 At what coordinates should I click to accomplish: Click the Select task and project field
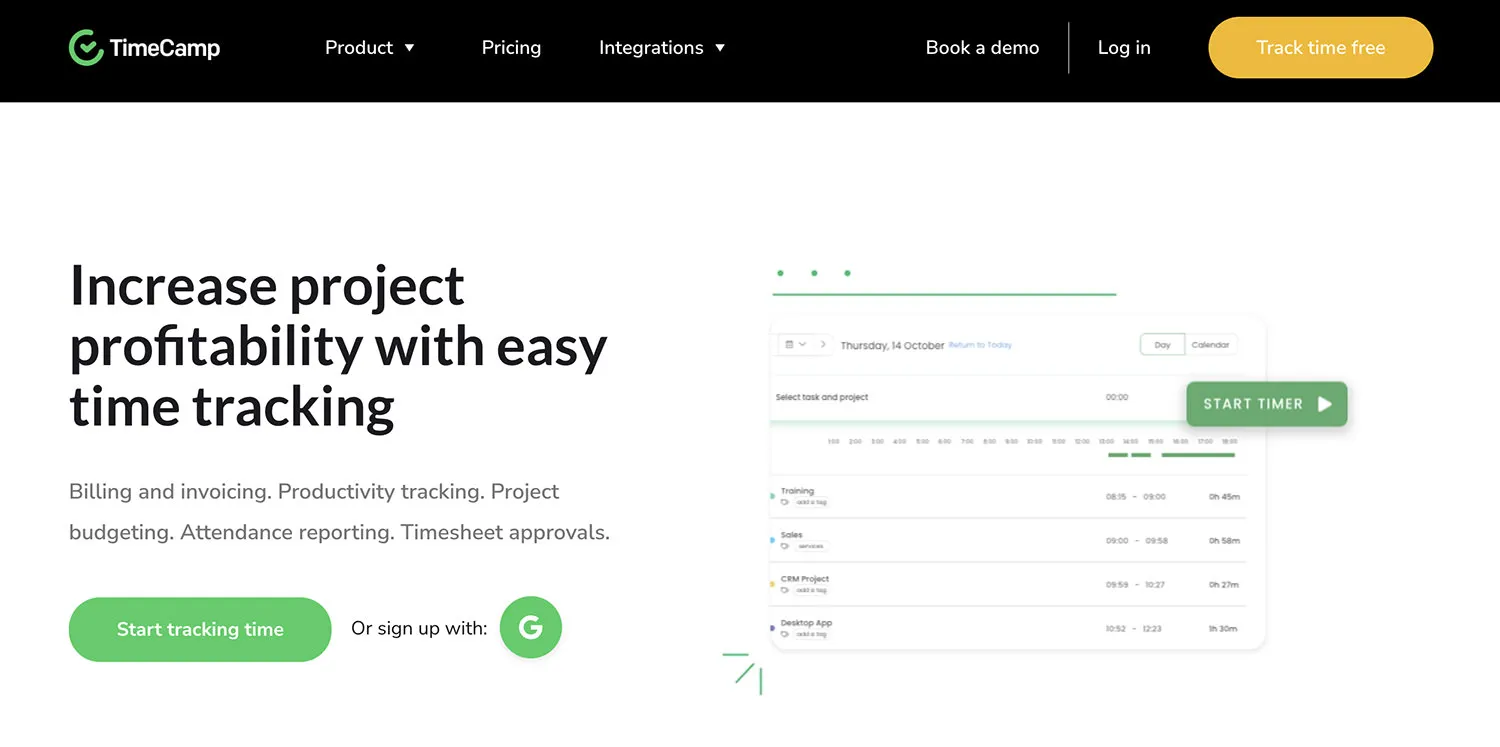822,397
